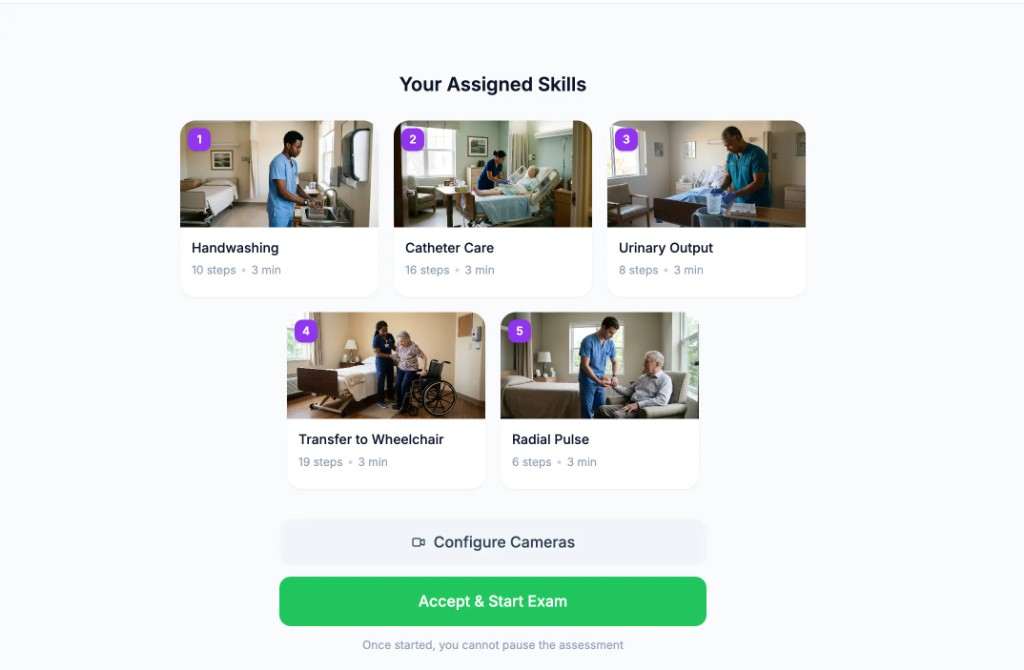Open the Radial Pulse skill card
Viewport: 1024px width, 670px height.
click(x=599, y=398)
